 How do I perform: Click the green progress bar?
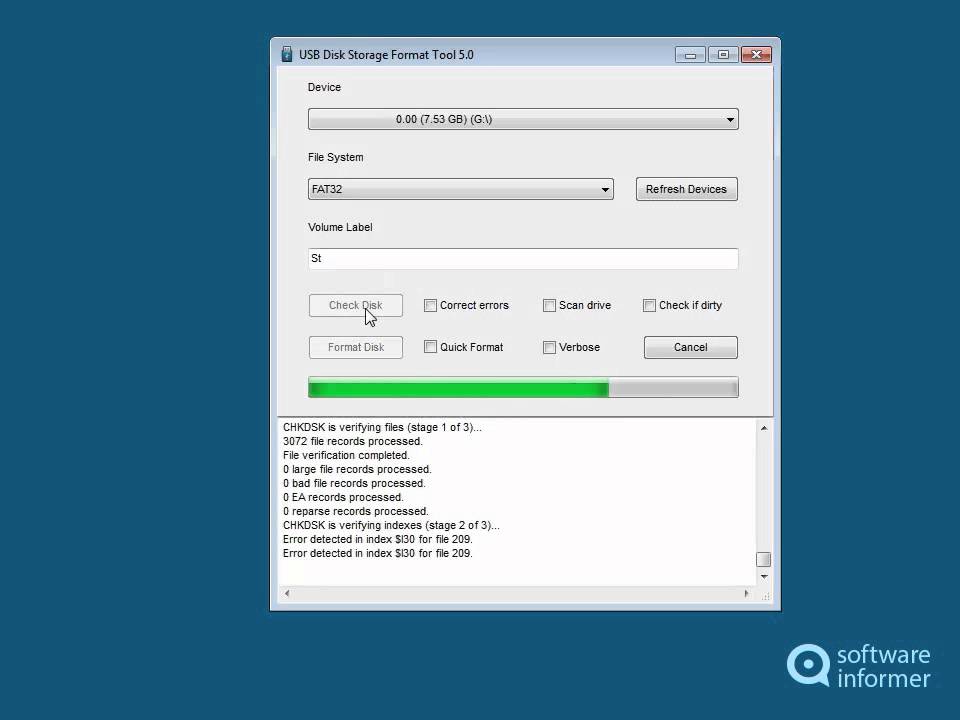tap(523, 388)
